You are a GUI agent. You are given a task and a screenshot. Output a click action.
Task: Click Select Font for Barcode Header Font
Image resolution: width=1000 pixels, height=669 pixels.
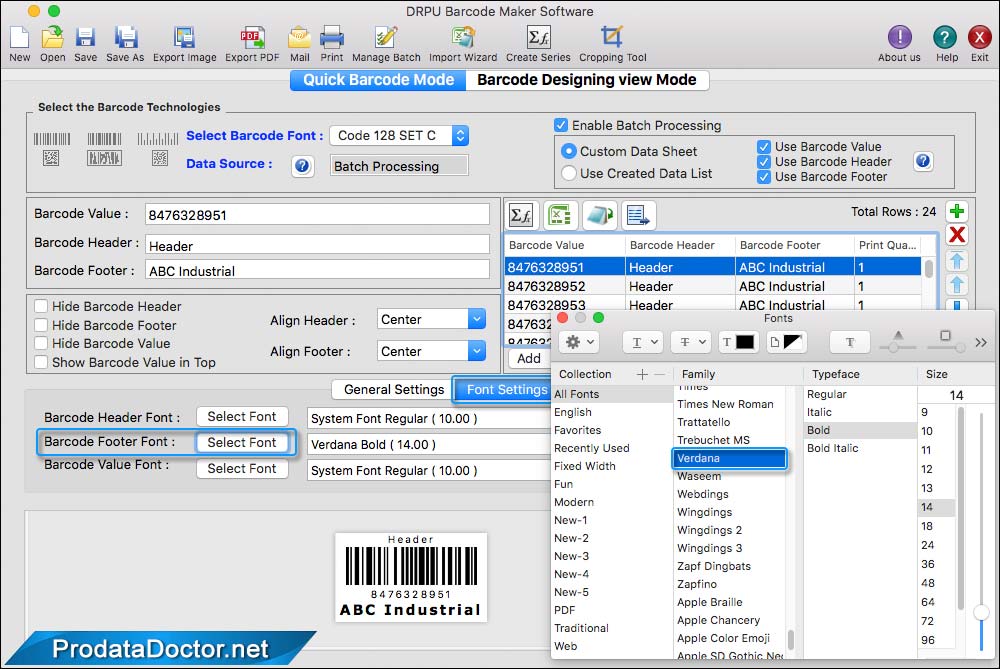[242, 416]
